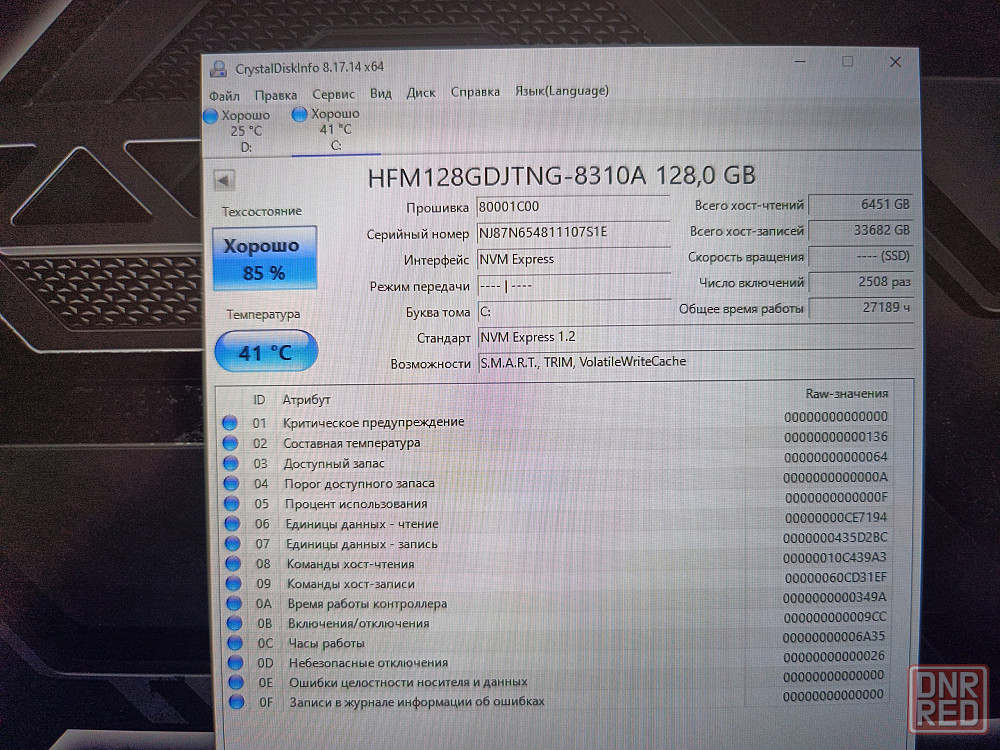Click the Буква тома field C:
This screenshot has height=750, width=1000.
(575, 312)
